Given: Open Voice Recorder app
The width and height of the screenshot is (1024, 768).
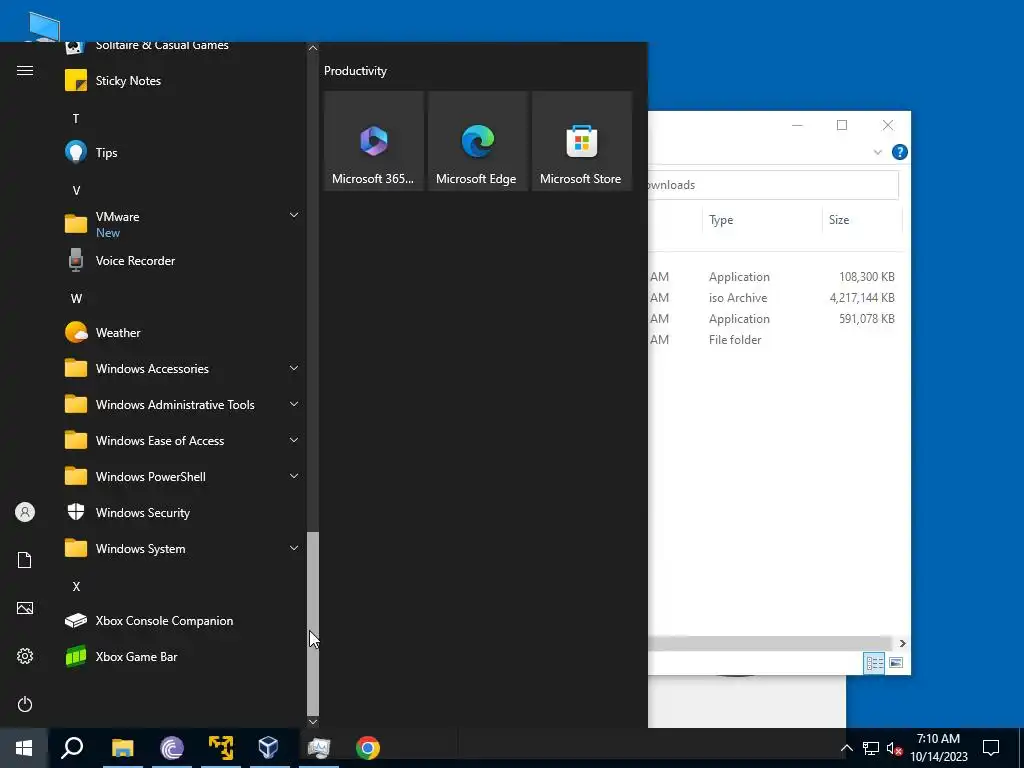Looking at the screenshot, I should [182, 261].
